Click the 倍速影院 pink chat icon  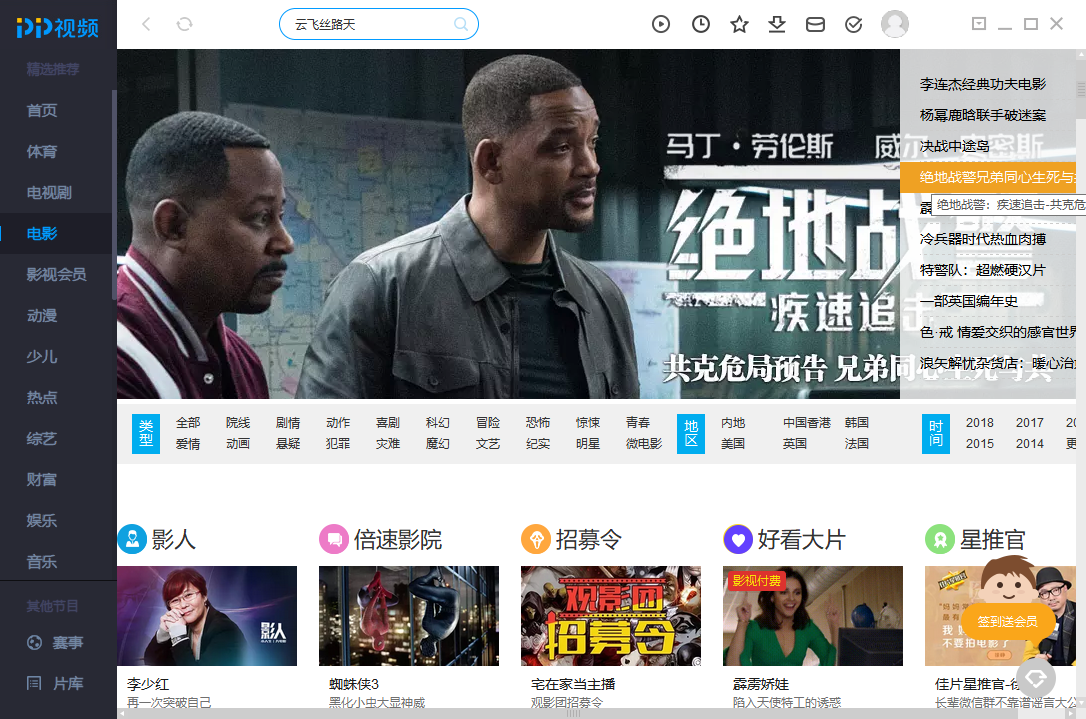(x=334, y=539)
